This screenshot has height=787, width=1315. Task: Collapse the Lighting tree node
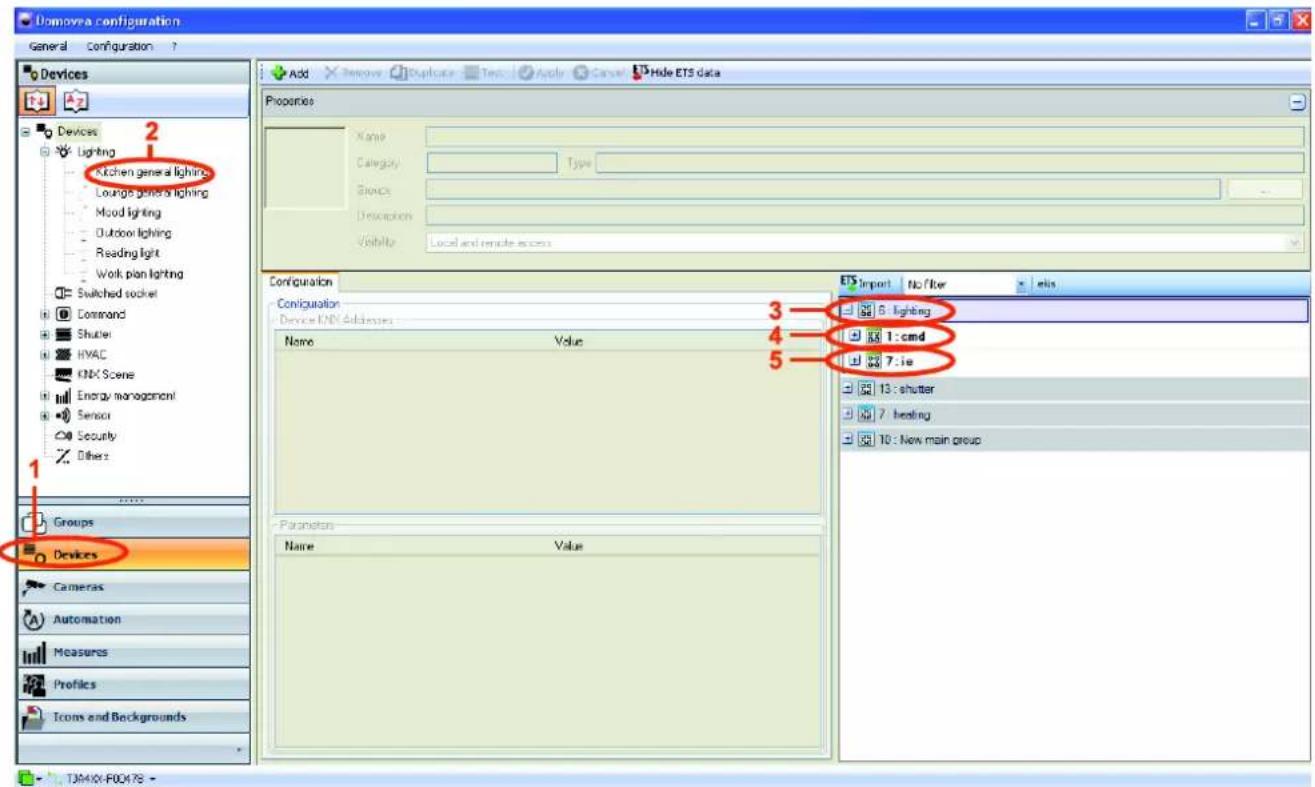click(x=44, y=152)
